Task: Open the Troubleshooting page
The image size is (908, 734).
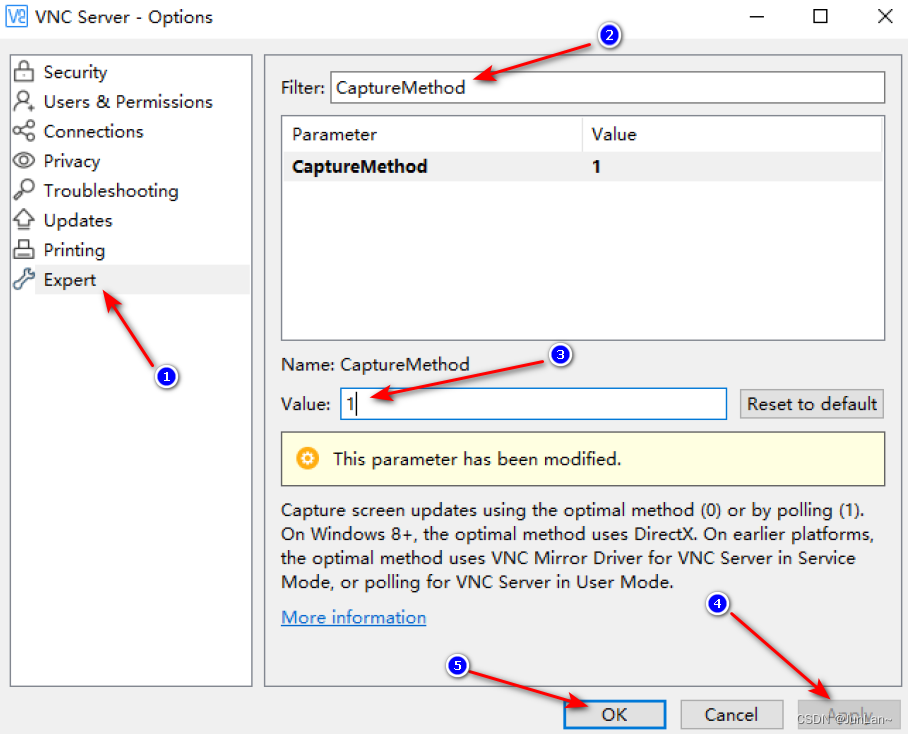Action: [x=111, y=190]
